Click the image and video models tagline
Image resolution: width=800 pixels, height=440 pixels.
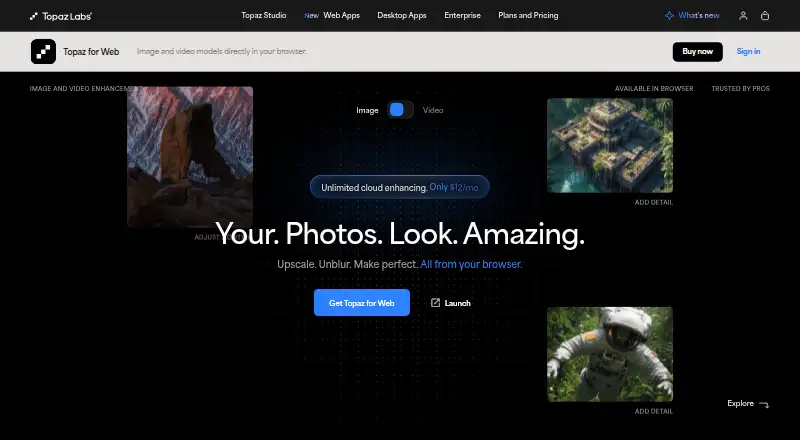pos(222,52)
